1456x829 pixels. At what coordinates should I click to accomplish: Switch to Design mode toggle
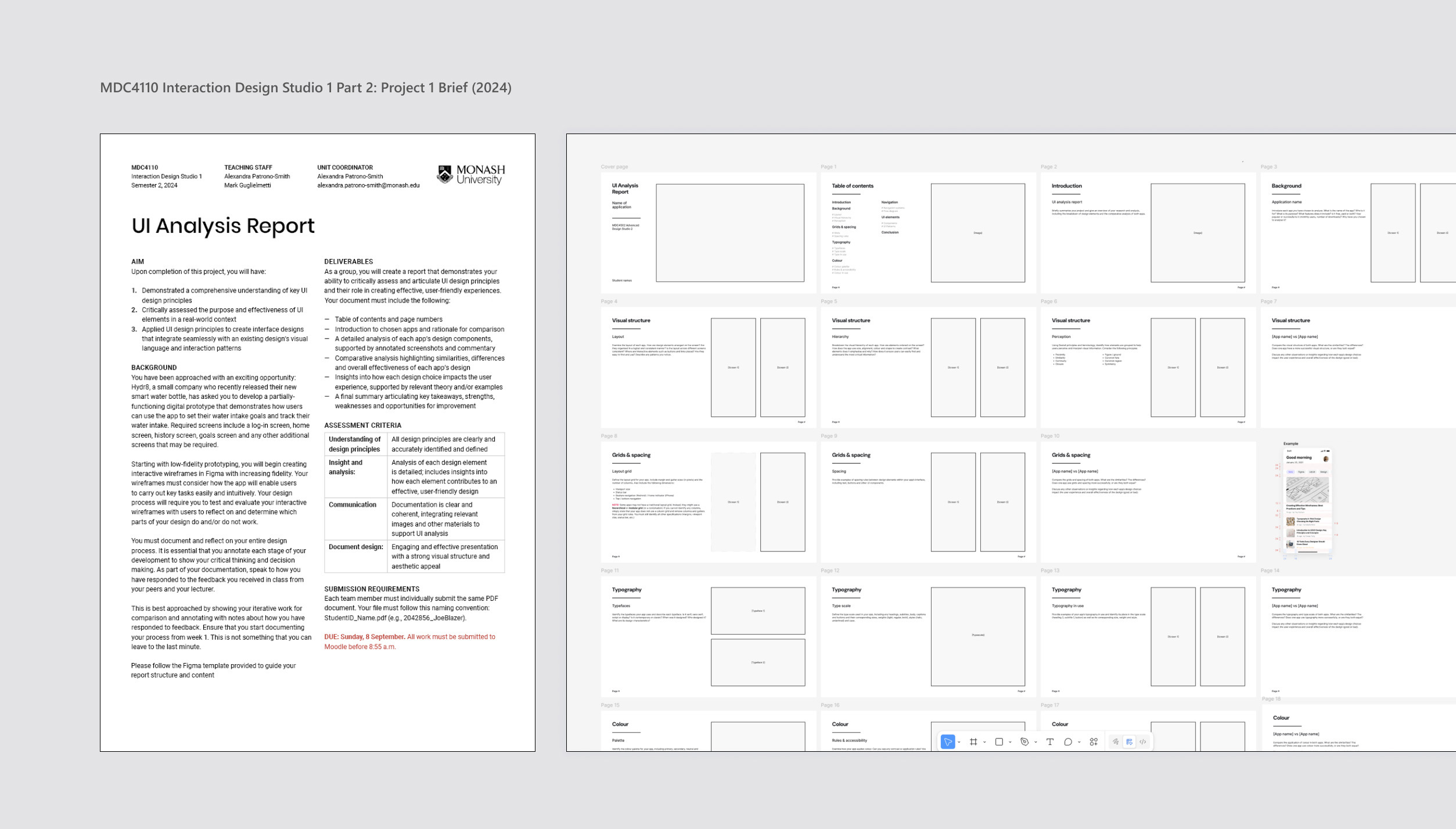(x=1129, y=741)
